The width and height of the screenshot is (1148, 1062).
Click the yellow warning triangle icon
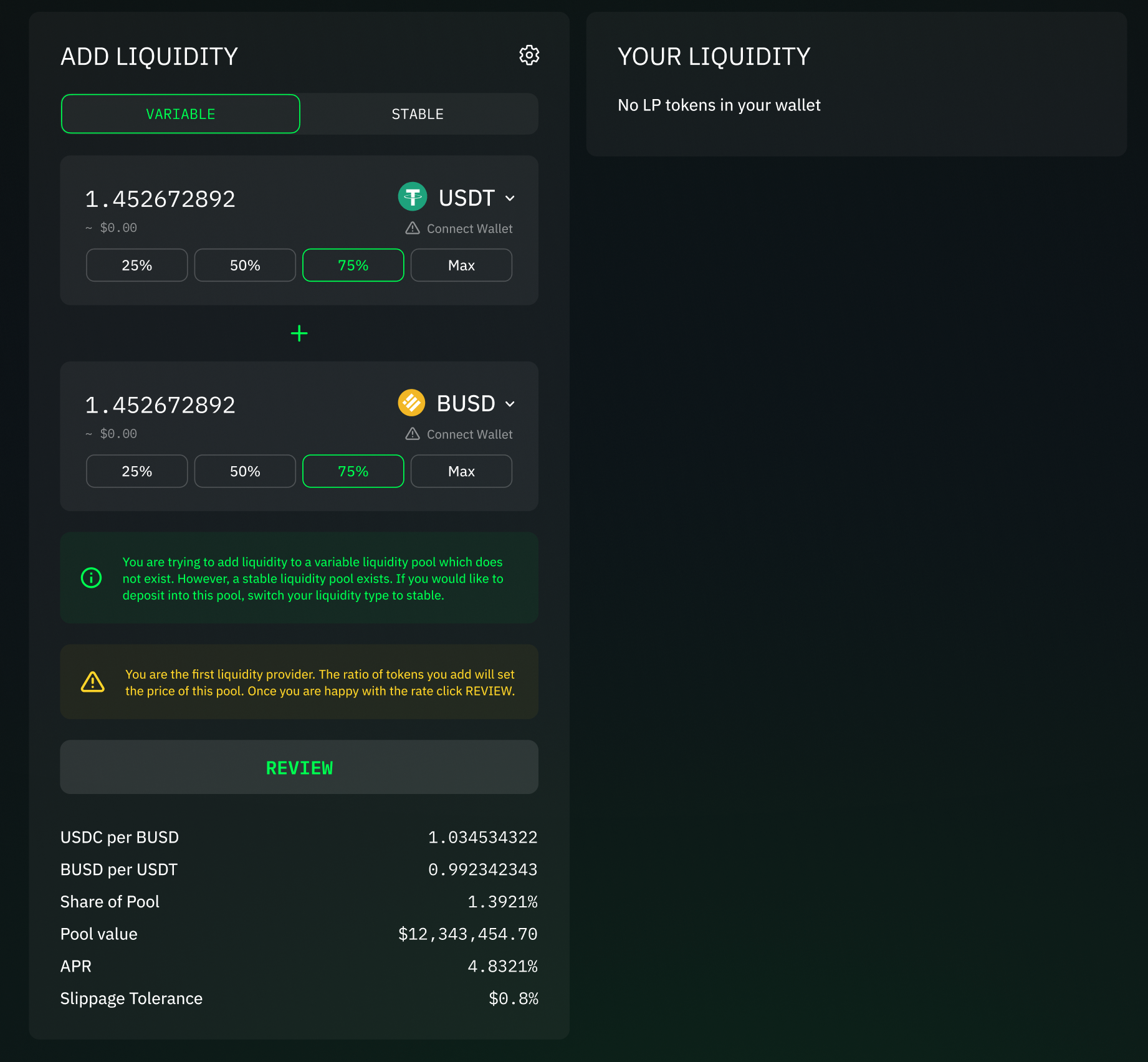(x=93, y=682)
